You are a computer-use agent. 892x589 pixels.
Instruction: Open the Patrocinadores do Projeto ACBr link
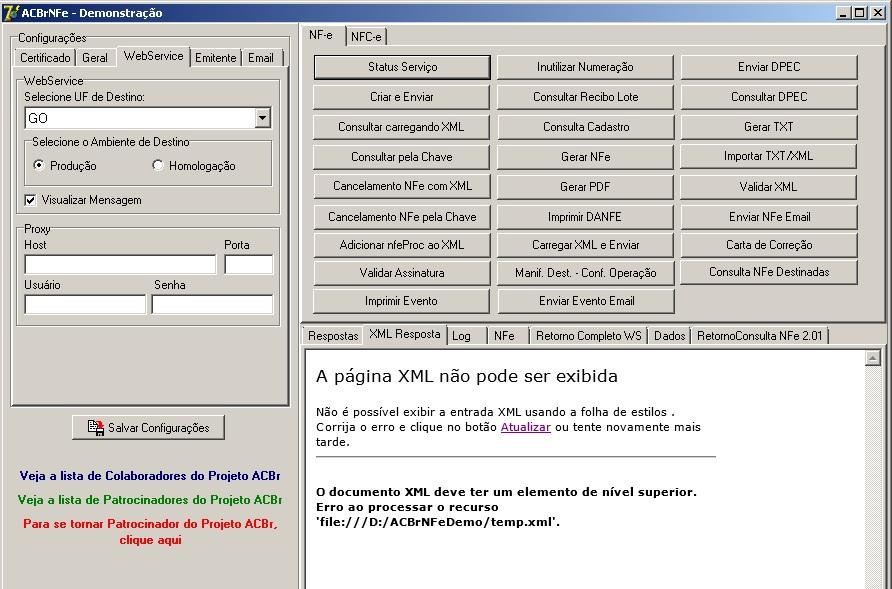coord(150,500)
